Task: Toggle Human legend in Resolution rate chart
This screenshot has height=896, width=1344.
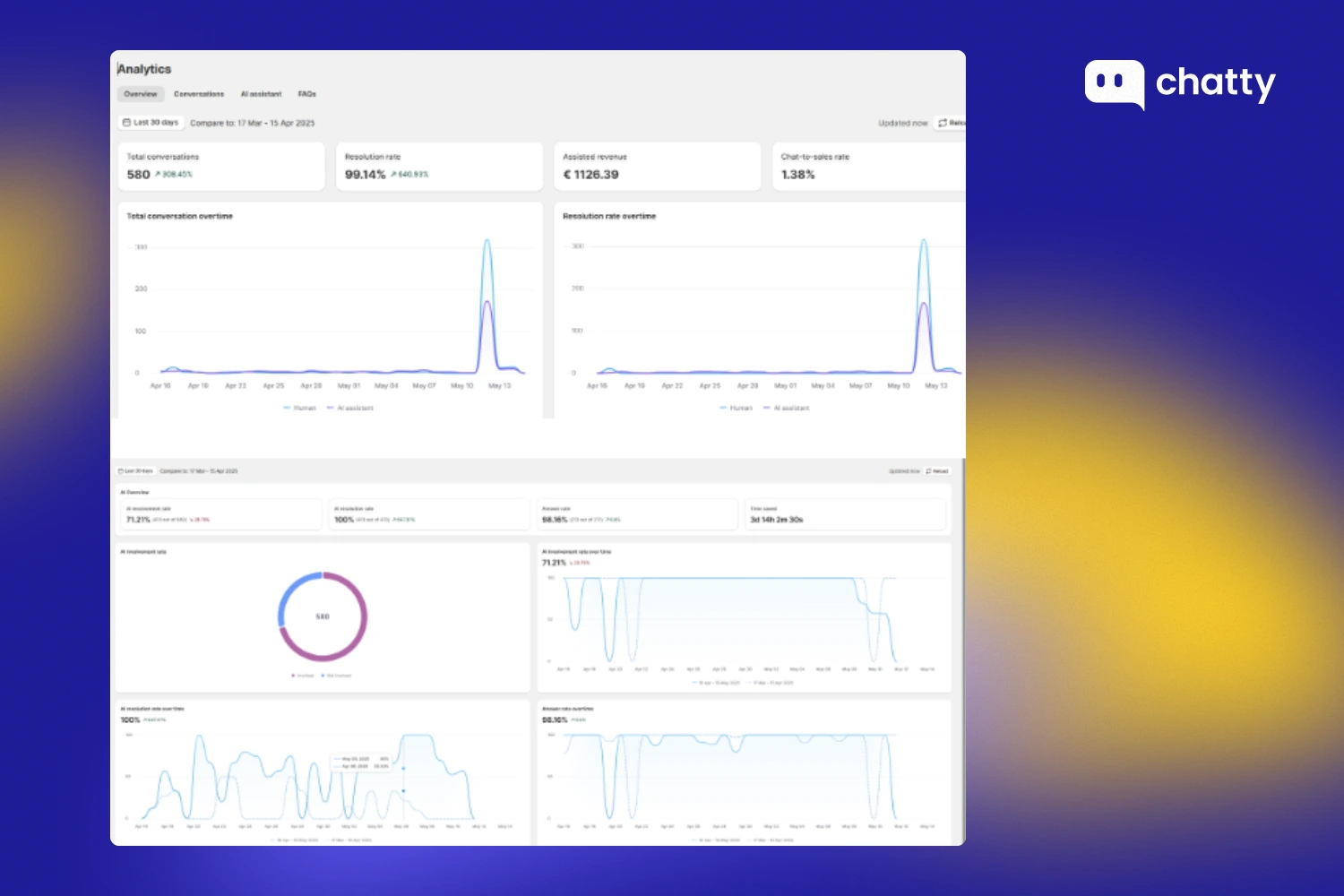Action: (x=737, y=408)
